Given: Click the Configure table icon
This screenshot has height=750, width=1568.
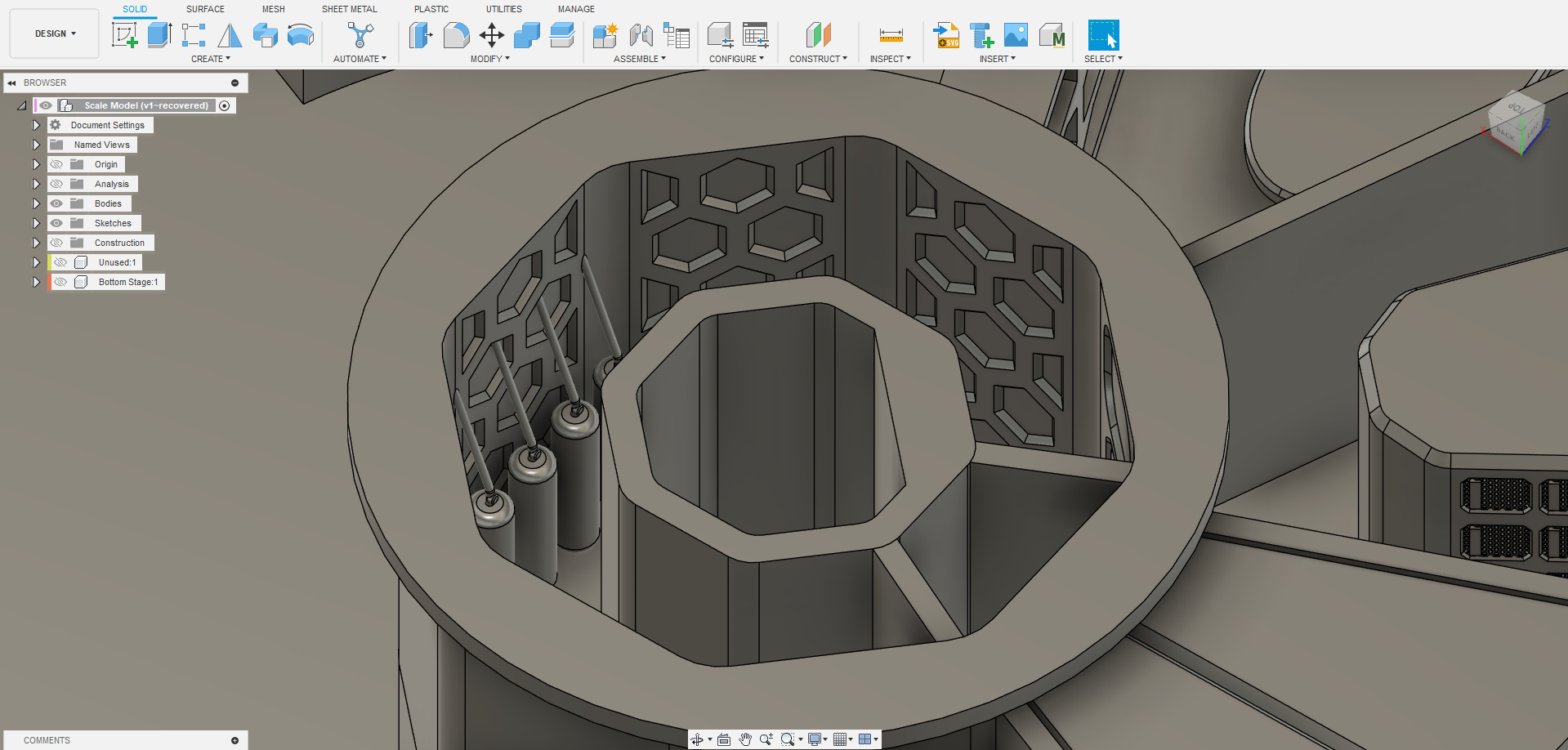Looking at the screenshot, I should click(x=756, y=35).
